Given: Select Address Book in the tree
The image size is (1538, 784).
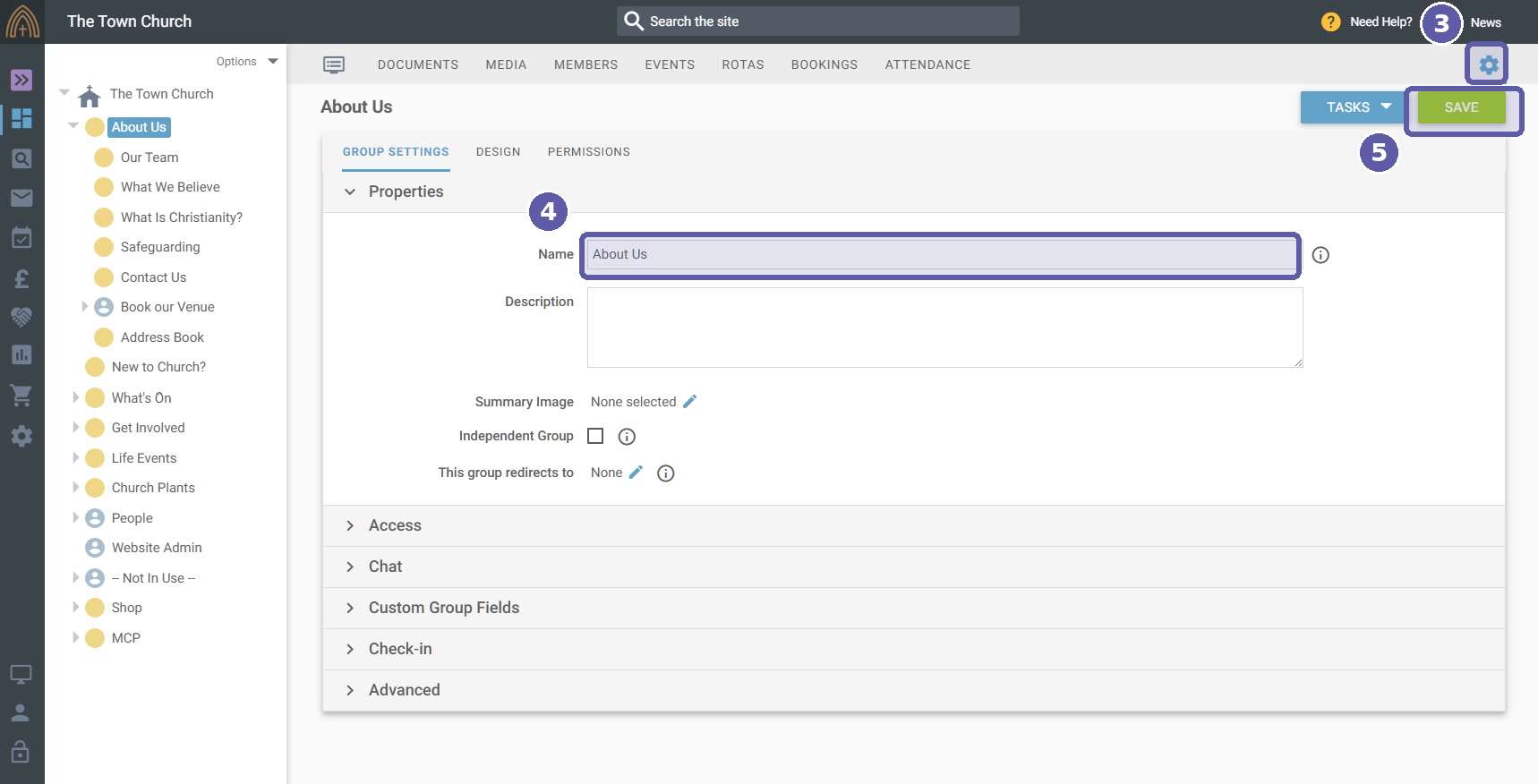Looking at the screenshot, I should coord(162,337).
